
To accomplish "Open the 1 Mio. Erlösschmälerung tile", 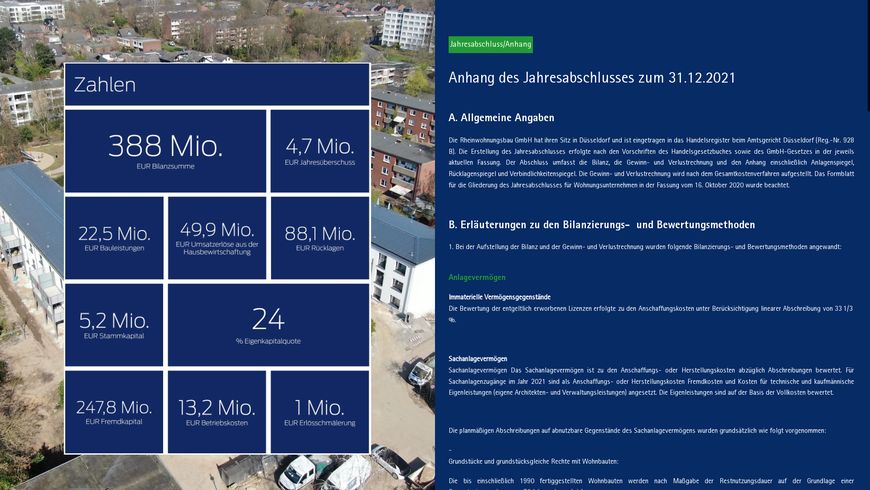I will tap(319, 412).
